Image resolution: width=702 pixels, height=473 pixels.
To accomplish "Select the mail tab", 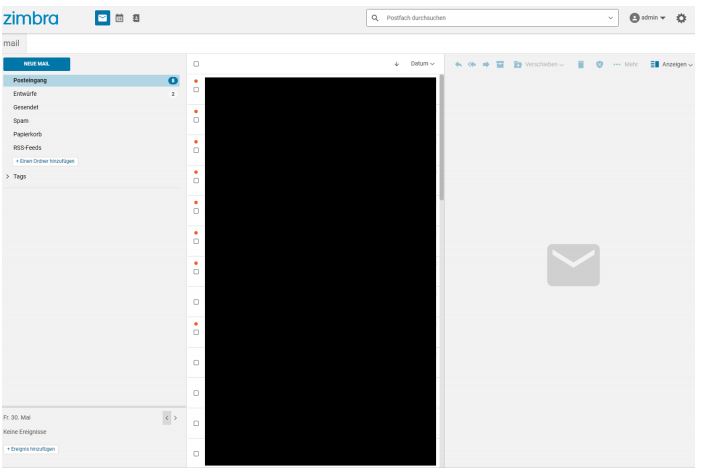I will (x=12, y=43).
